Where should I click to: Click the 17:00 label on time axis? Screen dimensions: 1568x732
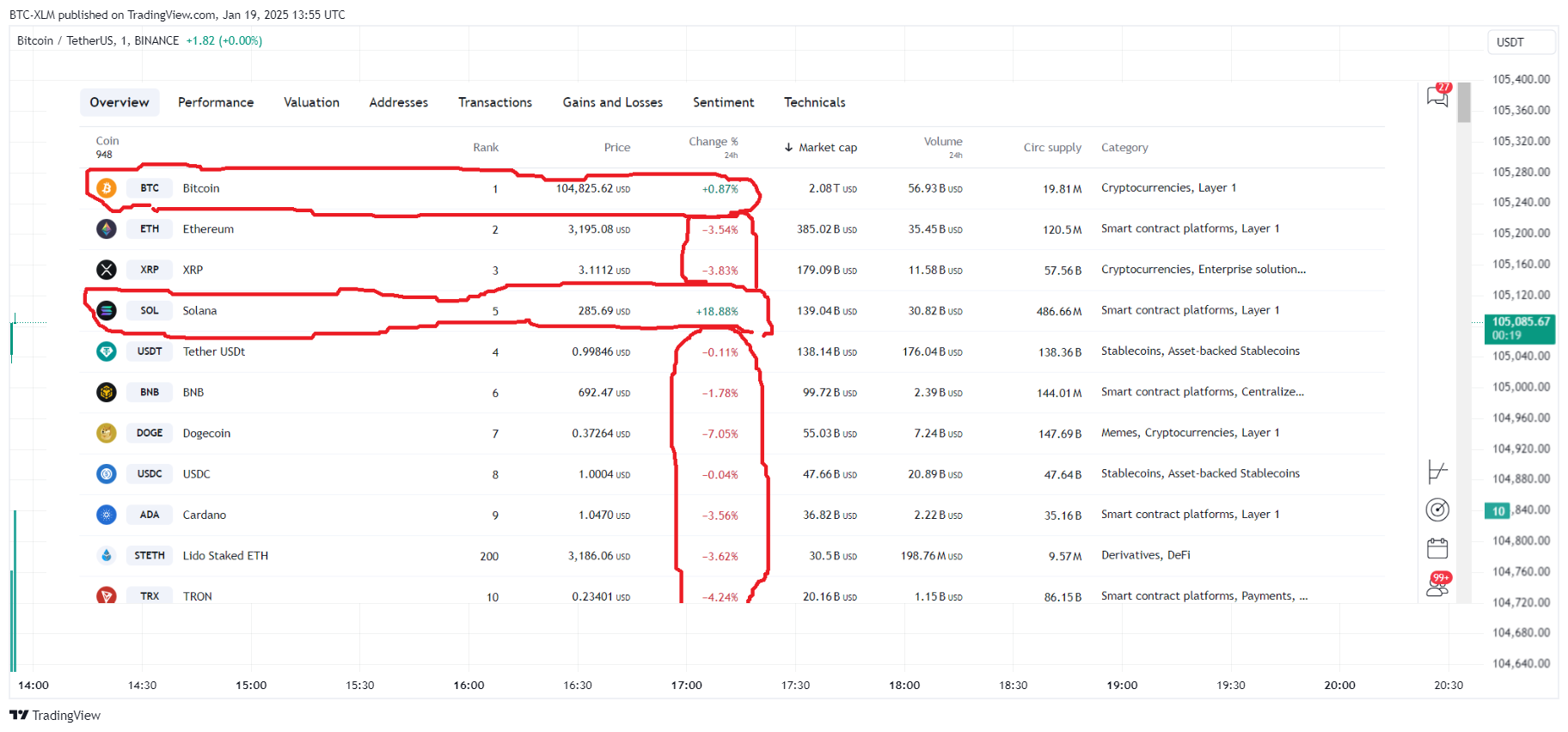(x=687, y=686)
